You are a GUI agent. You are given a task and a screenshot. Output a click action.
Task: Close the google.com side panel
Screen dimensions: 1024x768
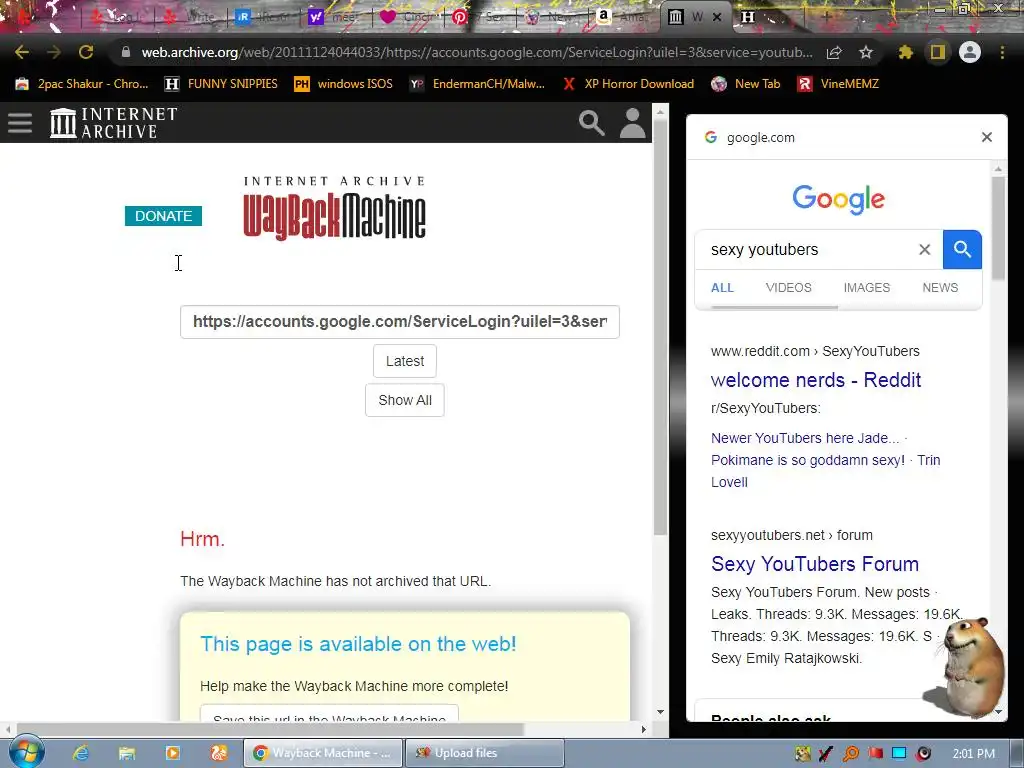pos(987,137)
